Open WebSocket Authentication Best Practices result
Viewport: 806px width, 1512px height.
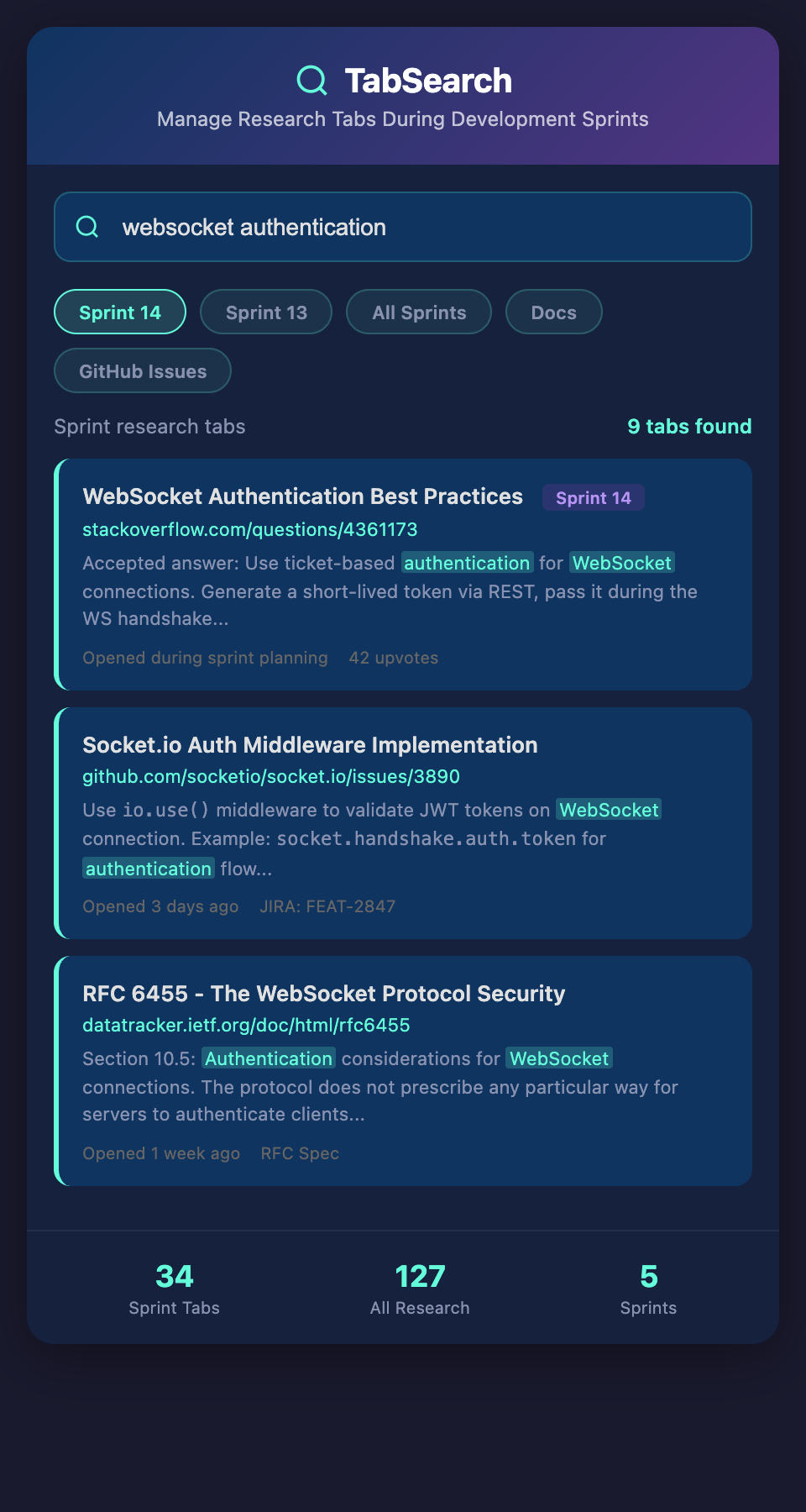click(x=302, y=496)
